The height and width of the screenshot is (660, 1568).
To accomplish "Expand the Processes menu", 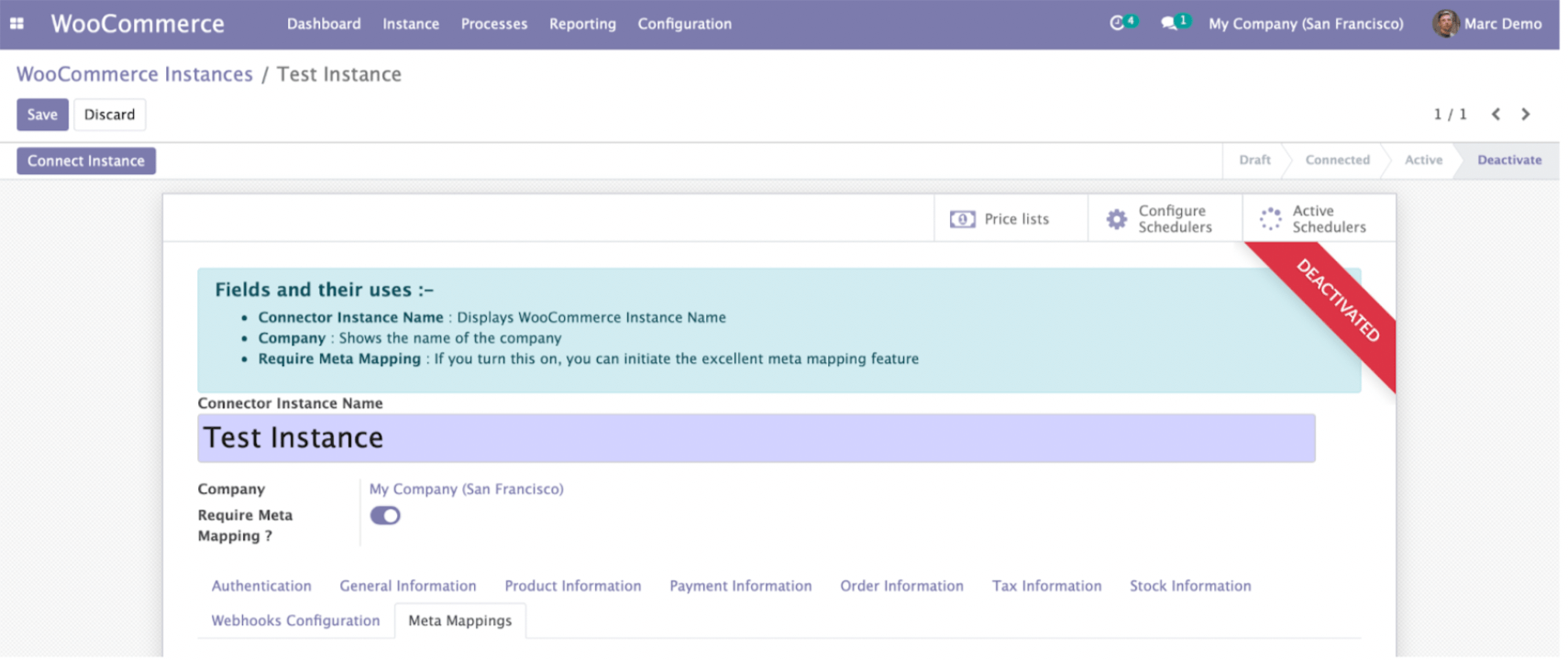I will click(493, 24).
